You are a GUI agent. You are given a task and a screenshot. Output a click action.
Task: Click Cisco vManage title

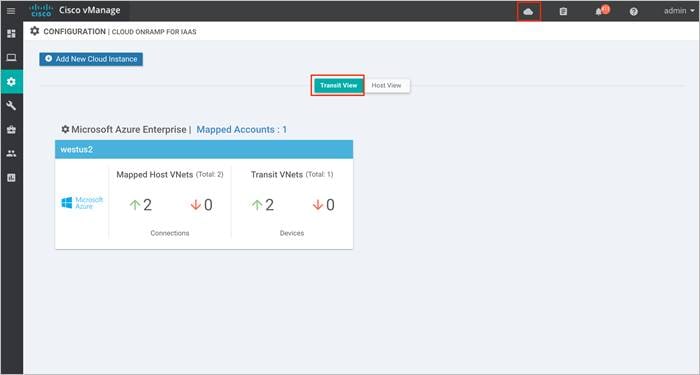(89, 10)
